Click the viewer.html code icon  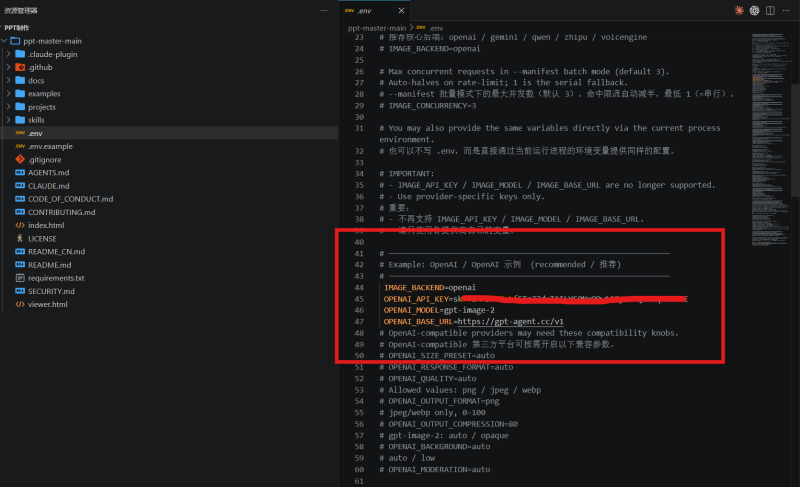click(x=20, y=304)
